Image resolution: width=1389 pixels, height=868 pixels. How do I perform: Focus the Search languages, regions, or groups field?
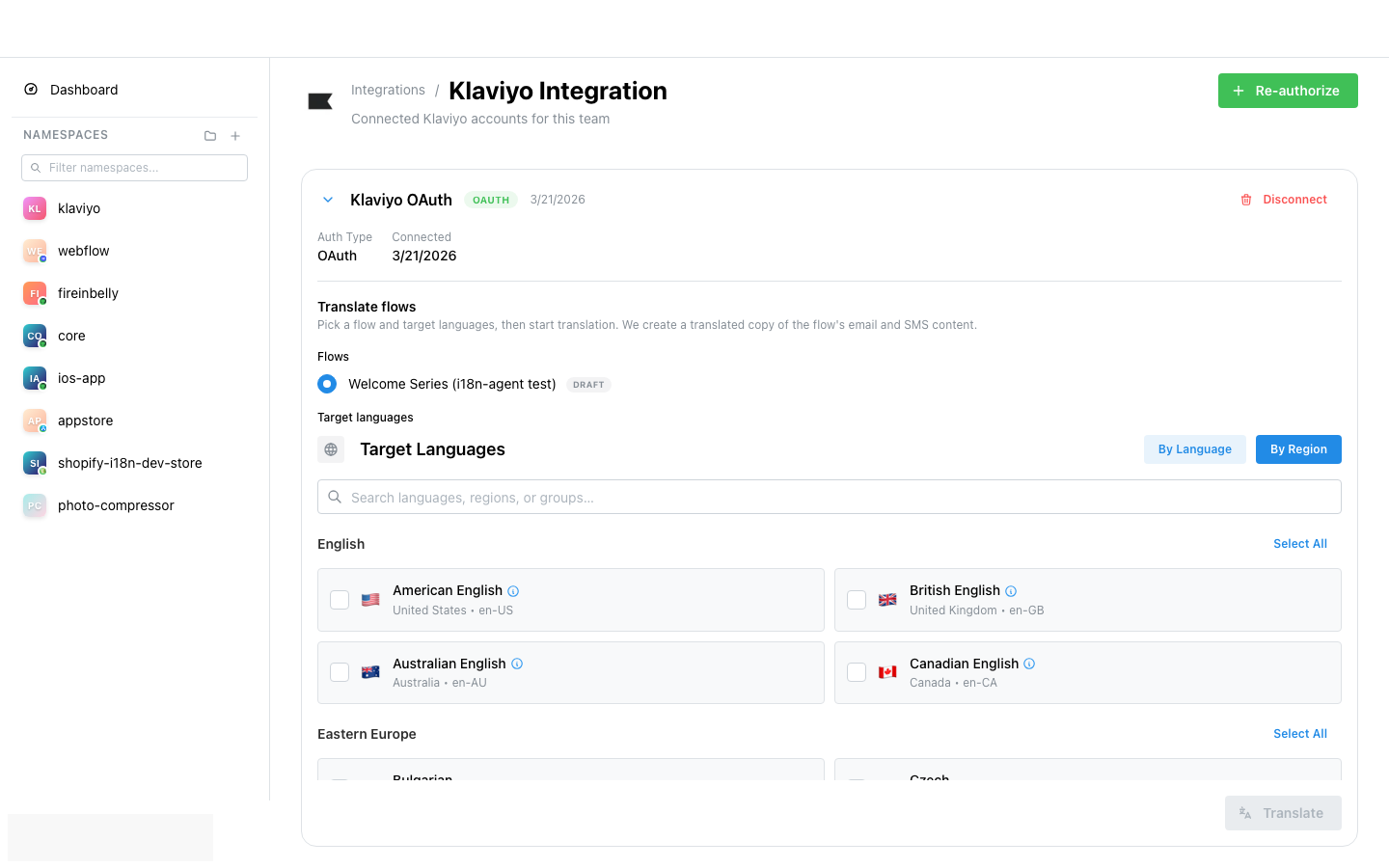[830, 497]
